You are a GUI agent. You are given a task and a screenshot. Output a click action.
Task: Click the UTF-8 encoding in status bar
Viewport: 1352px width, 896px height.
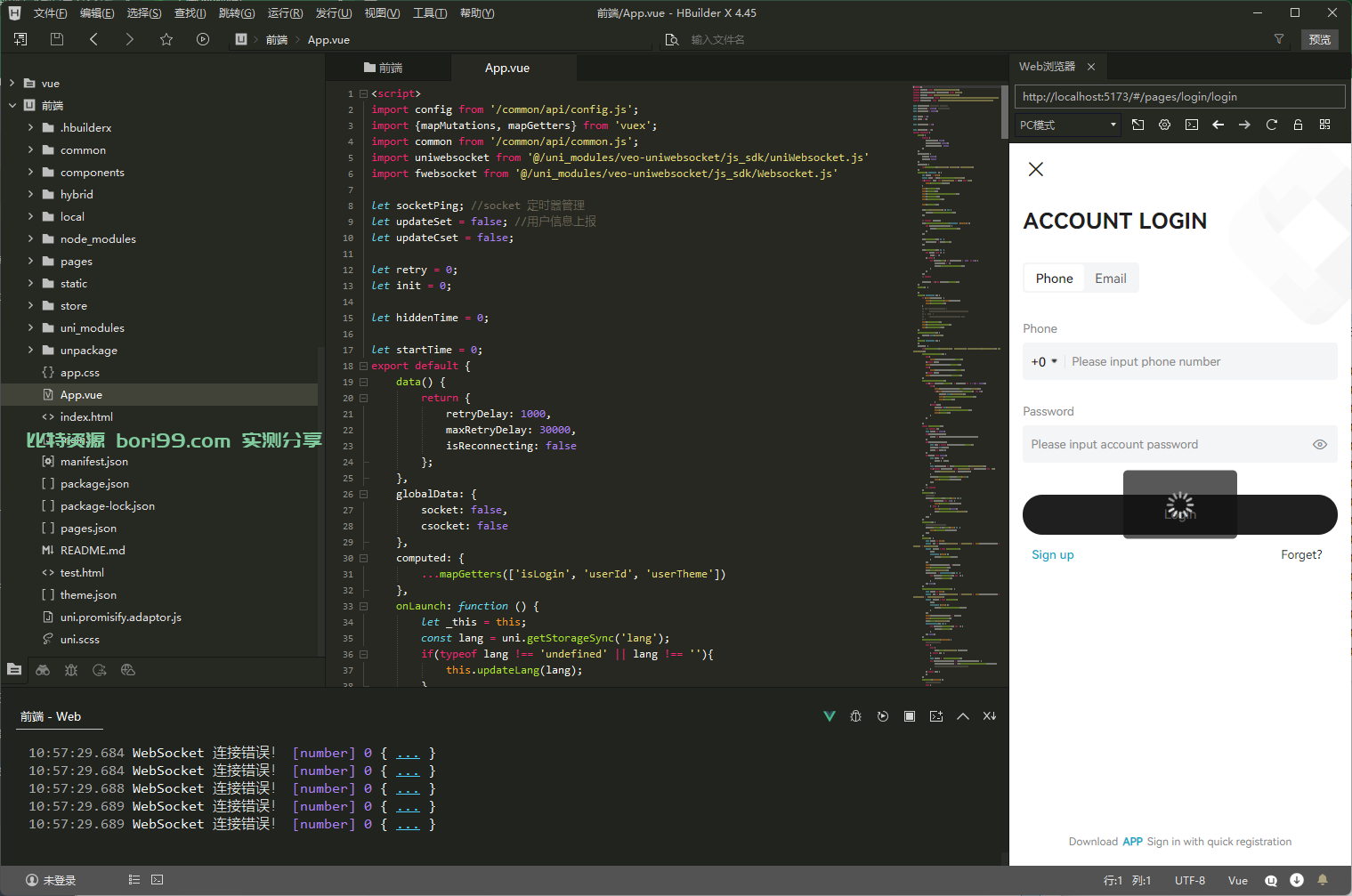pos(1190,880)
